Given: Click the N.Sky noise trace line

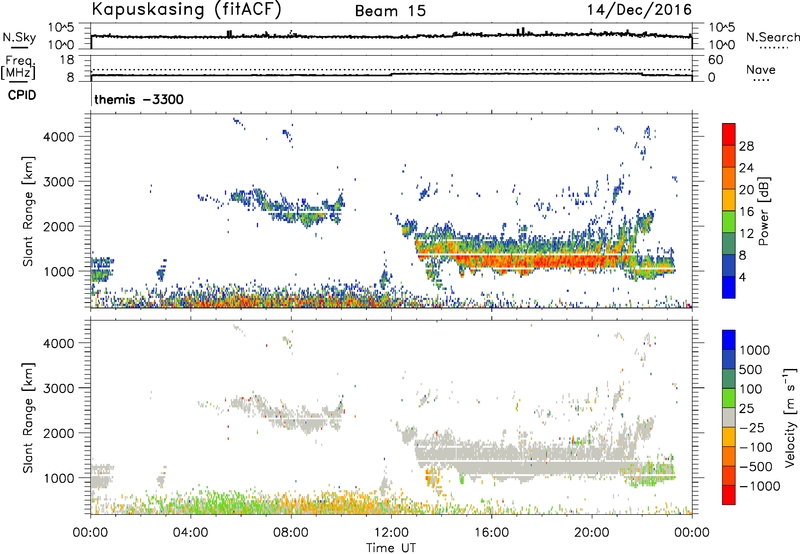Looking at the screenshot, I should point(391,36).
